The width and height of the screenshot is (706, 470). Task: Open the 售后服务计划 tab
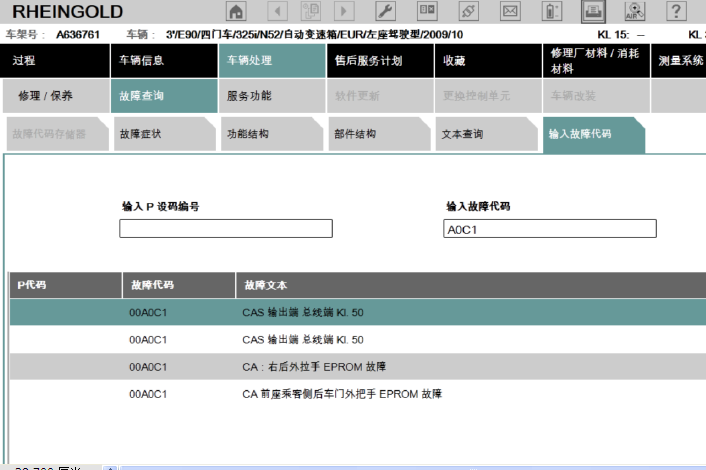pos(380,60)
